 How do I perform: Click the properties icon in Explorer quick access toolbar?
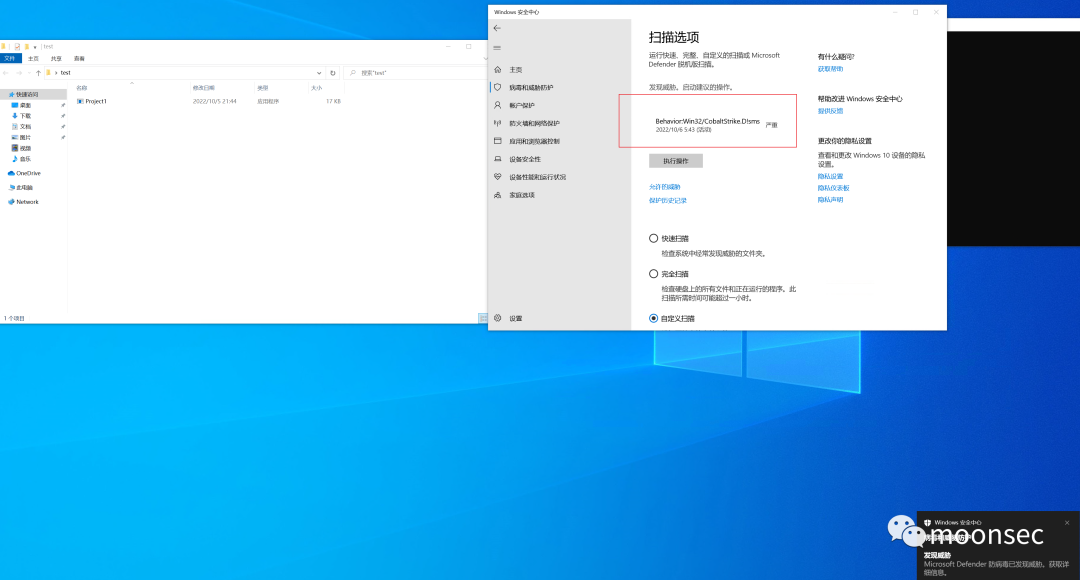(x=17, y=47)
